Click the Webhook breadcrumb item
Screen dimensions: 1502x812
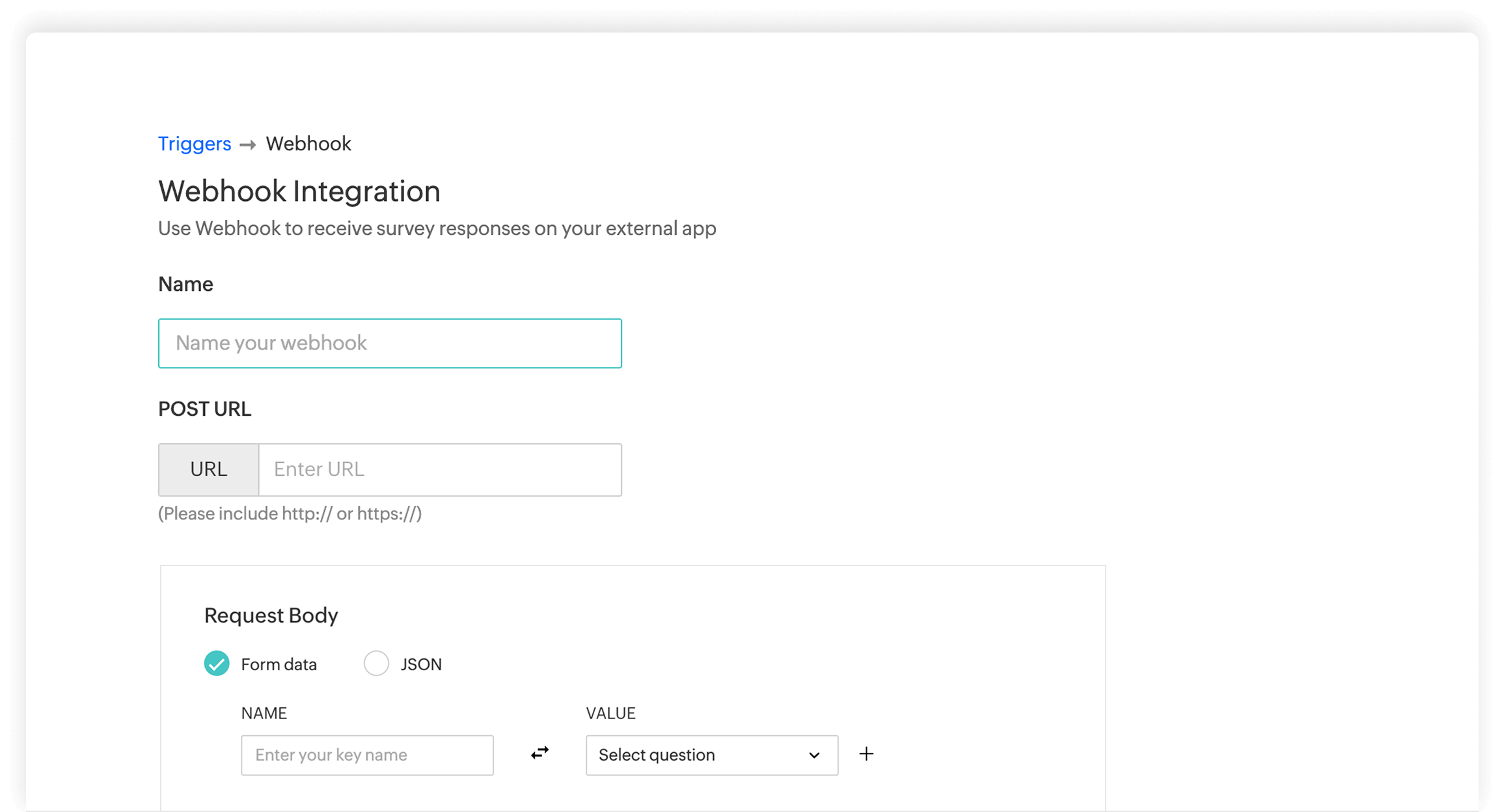pyautogui.click(x=308, y=144)
